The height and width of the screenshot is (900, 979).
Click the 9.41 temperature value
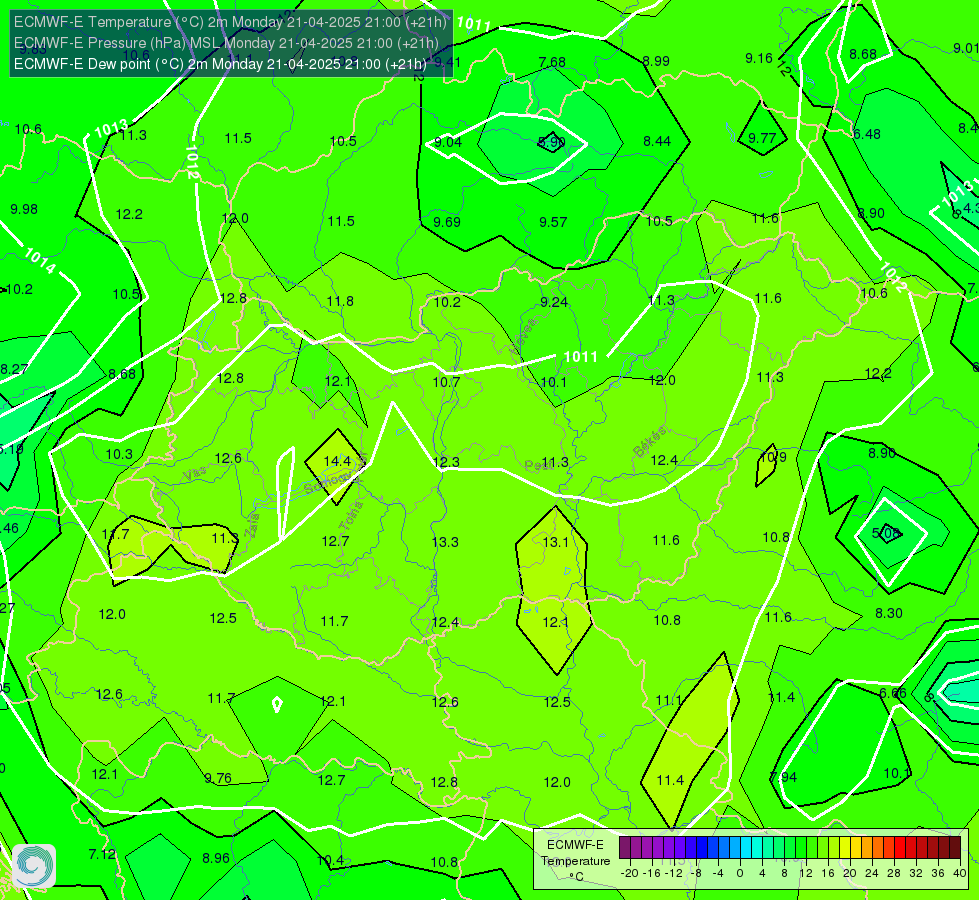click(x=447, y=62)
